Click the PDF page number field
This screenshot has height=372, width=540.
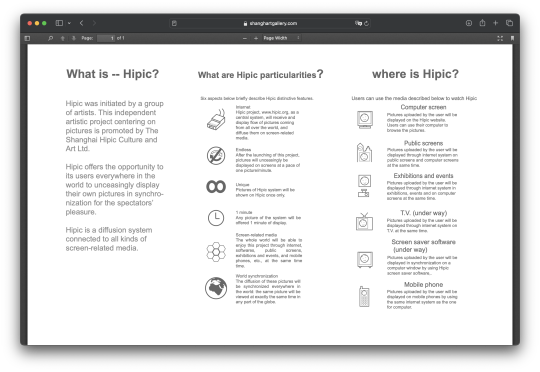pyautogui.click(x=106, y=38)
